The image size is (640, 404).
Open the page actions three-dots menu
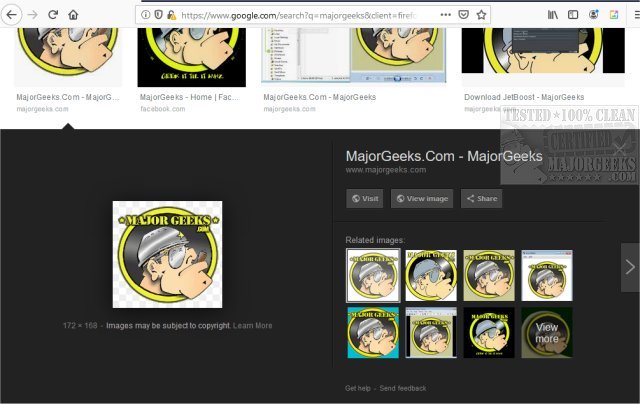[x=446, y=15]
